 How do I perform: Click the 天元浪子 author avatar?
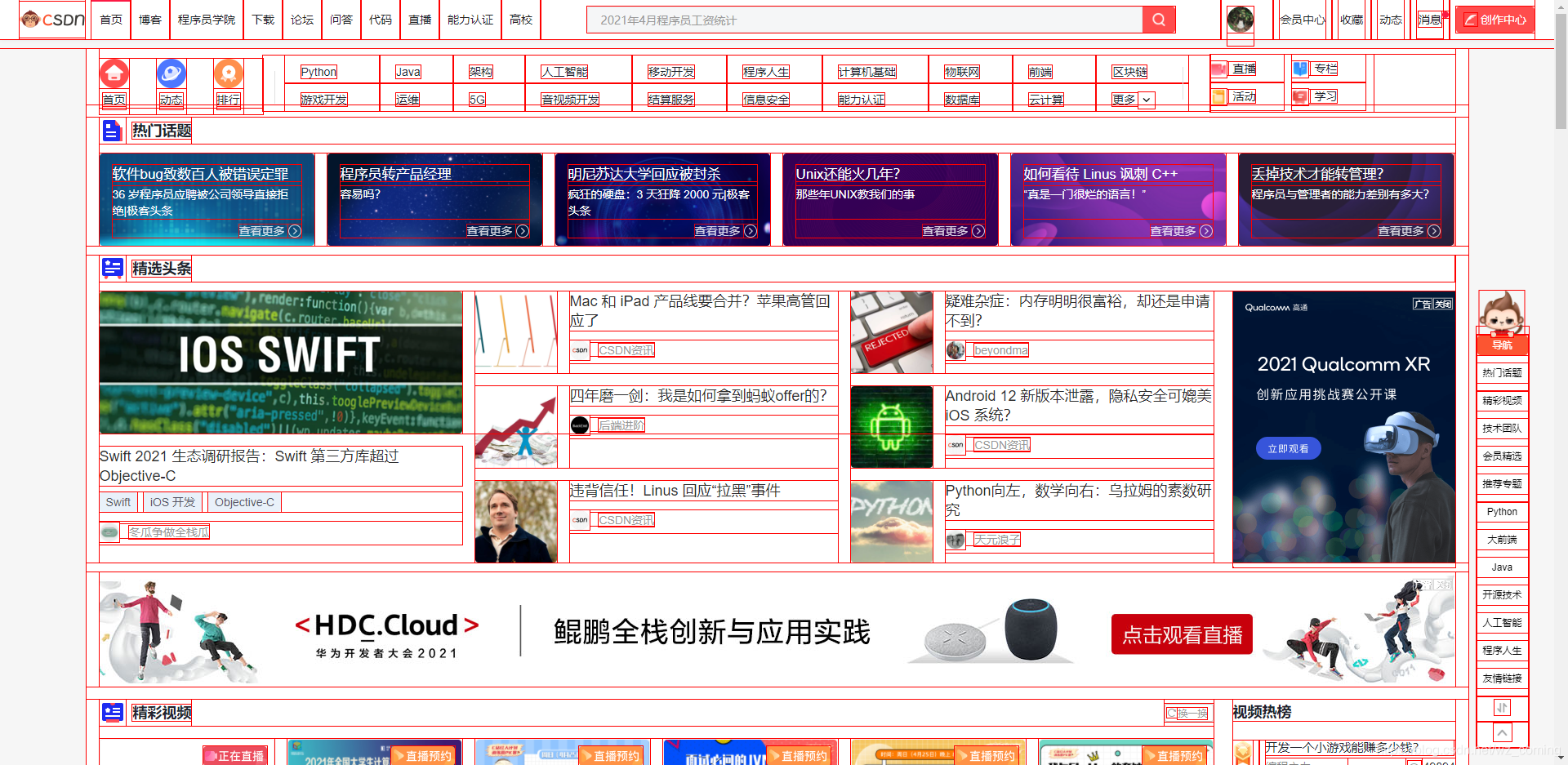[955, 540]
